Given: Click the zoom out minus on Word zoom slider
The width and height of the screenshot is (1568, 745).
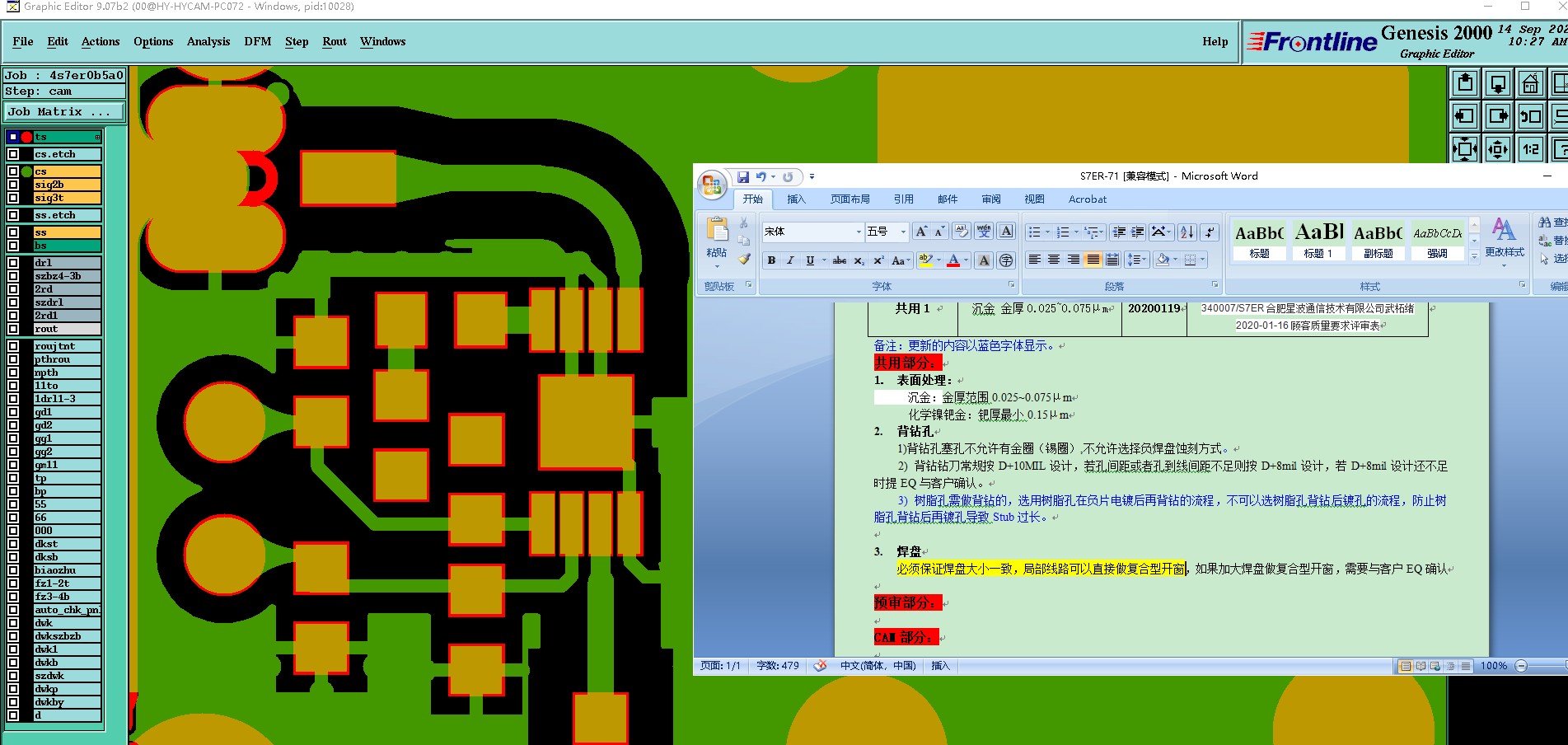Looking at the screenshot, I should pos(1521,666).
